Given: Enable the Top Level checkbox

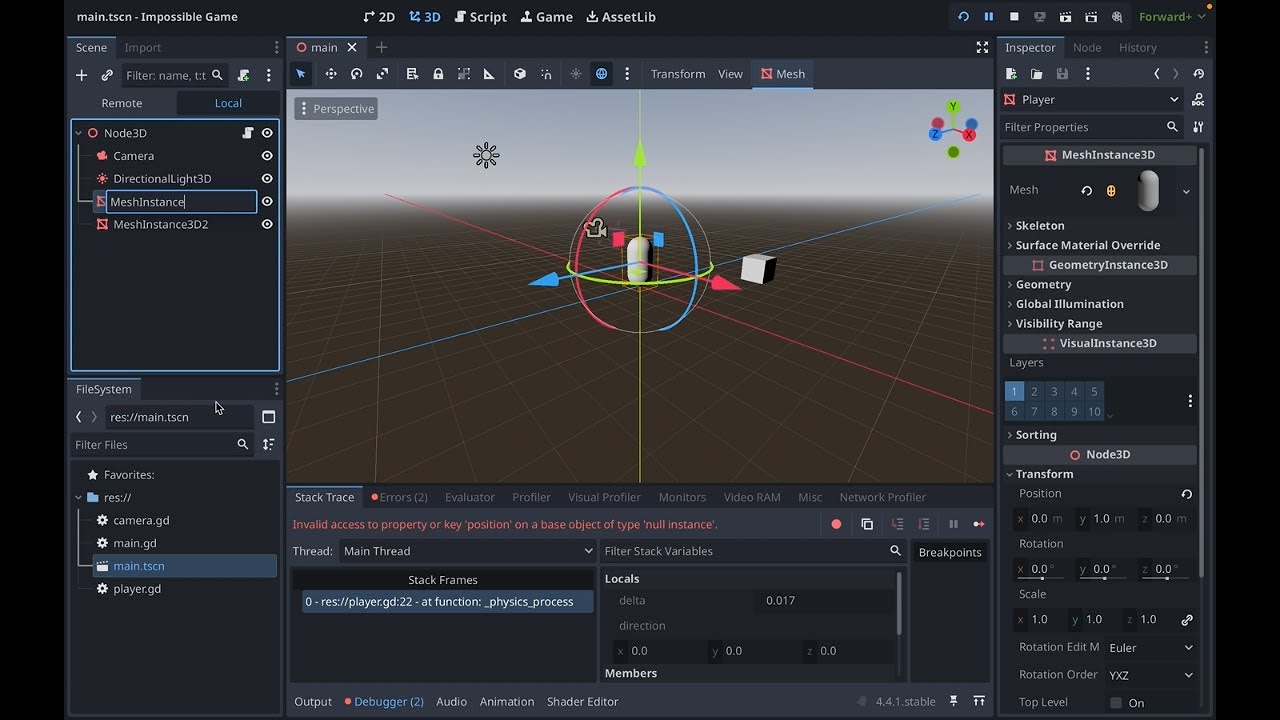Looking at the screenshot, I should coord(1116,703).
